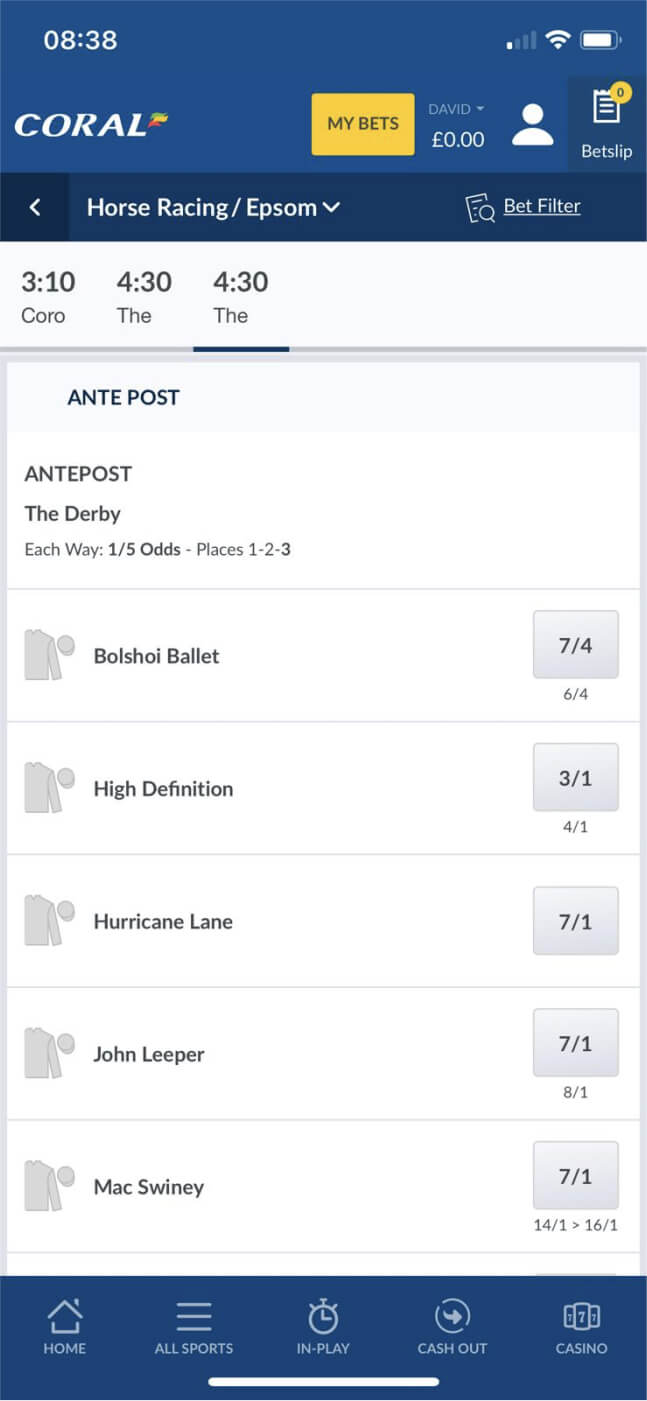Image resolution: width=647 pixels, height=1401 pixels.
Task: Tap John Leeper's 7/1 odds price
Action: 576,1043
